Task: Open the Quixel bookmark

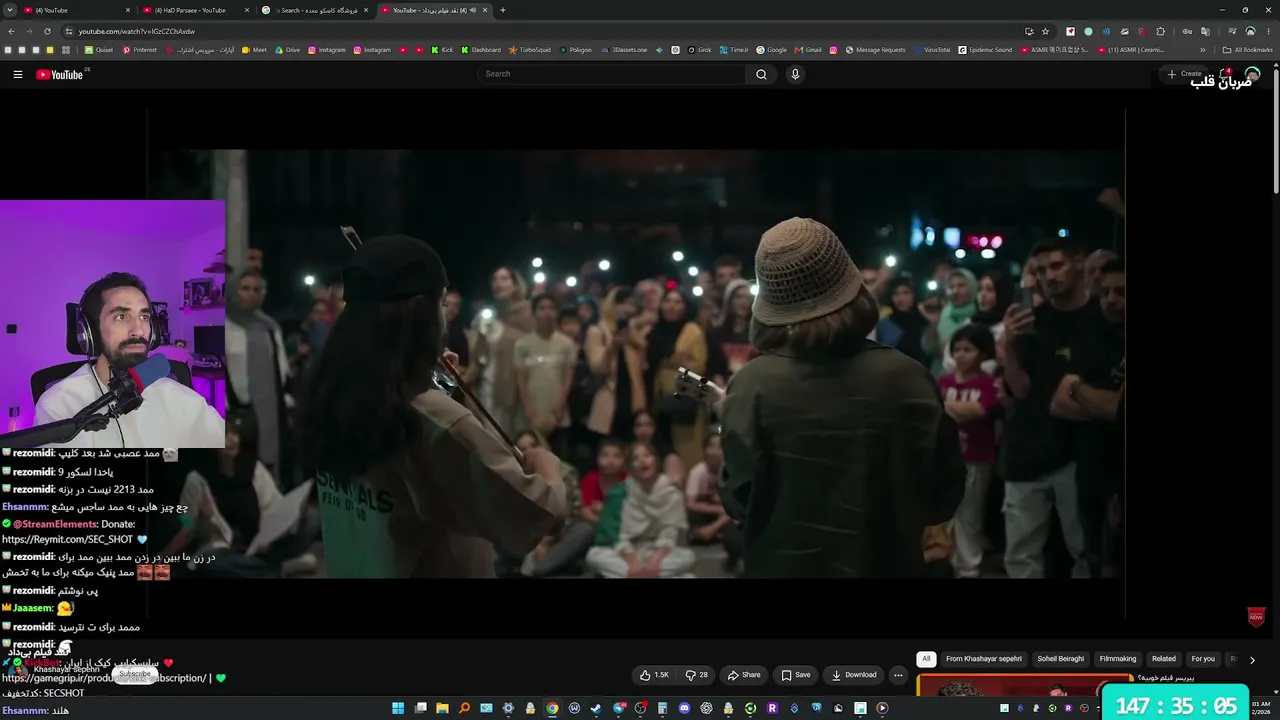Action: coord(99,50)
